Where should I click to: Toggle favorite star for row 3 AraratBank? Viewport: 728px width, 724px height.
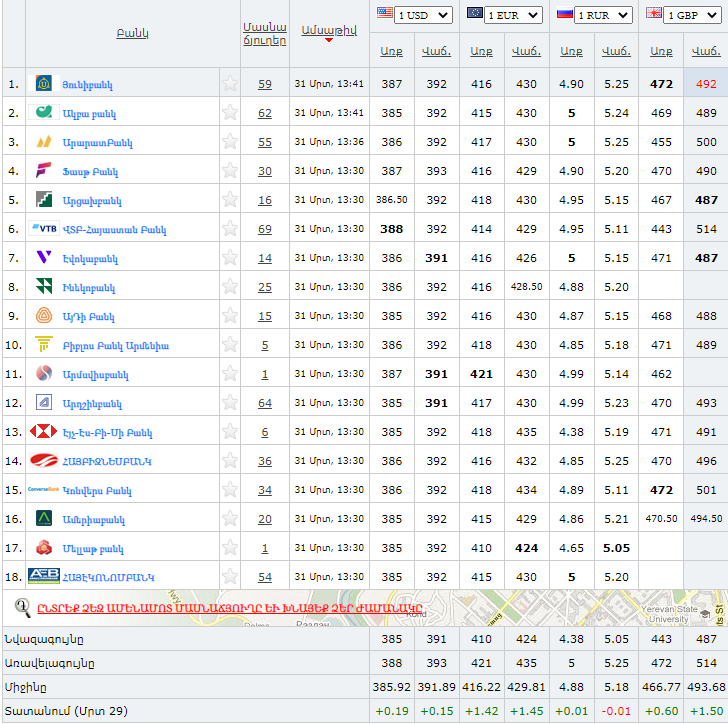[229, 142]
